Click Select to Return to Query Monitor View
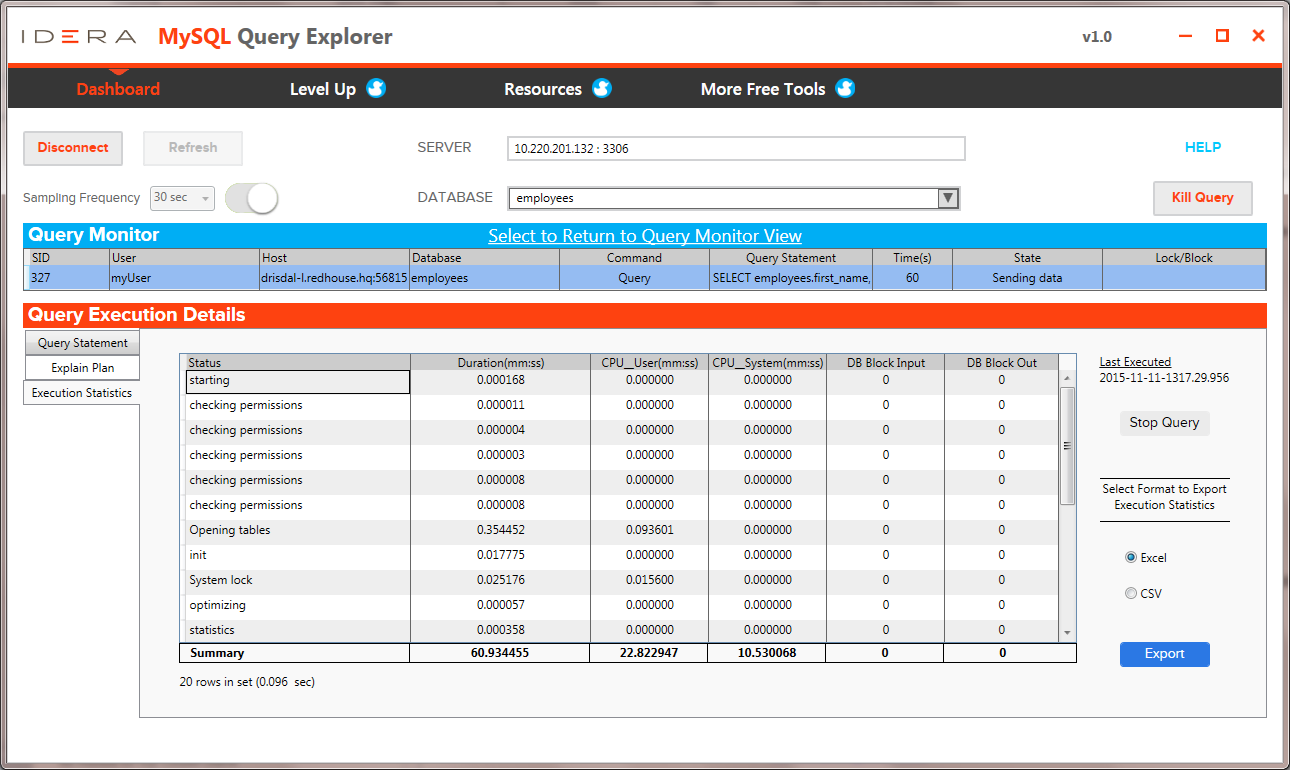The width and height of the screenshot is (1290, 770). point(644,236)
